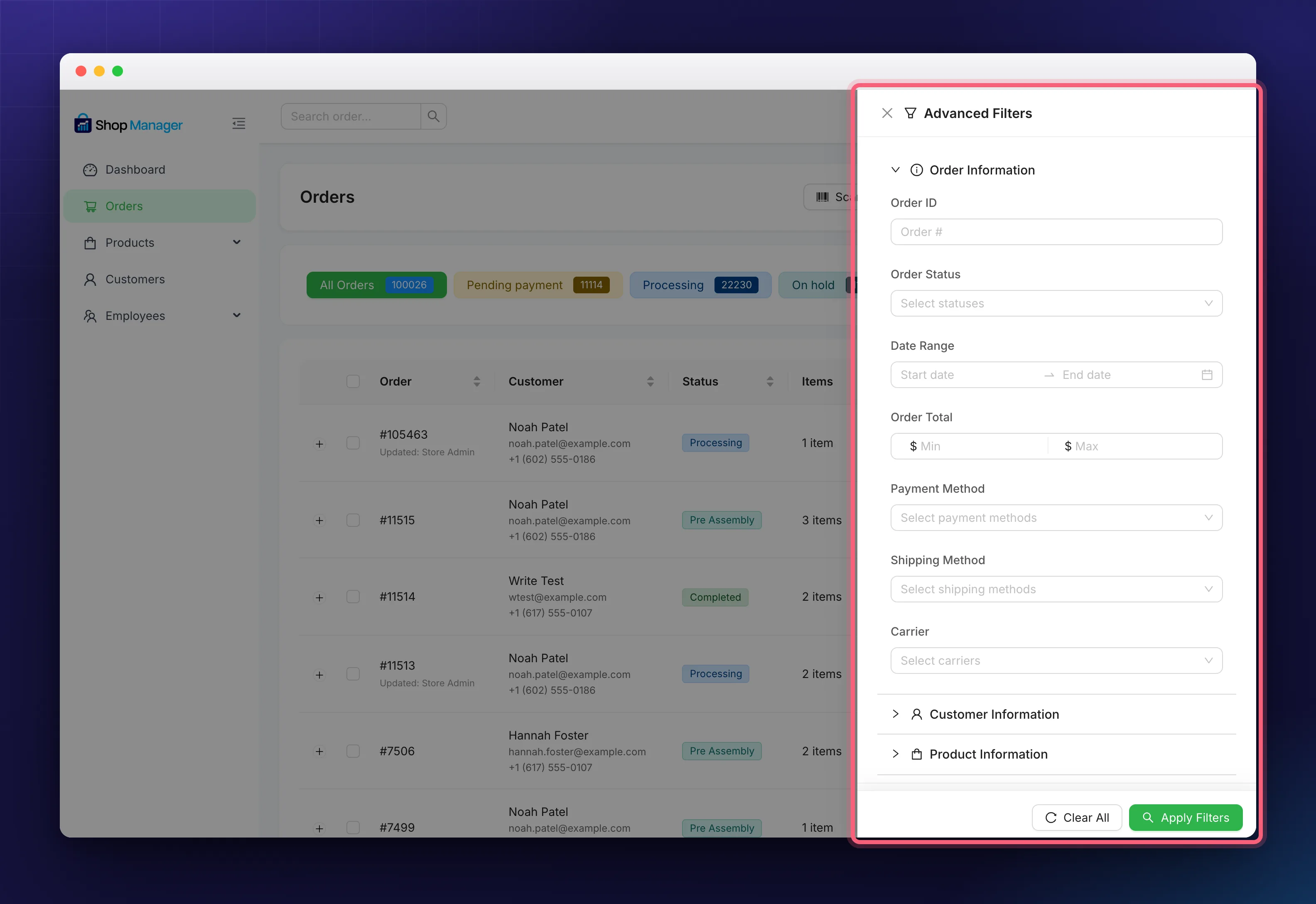Expand the Product Information section

click(x=1056, y=754)
